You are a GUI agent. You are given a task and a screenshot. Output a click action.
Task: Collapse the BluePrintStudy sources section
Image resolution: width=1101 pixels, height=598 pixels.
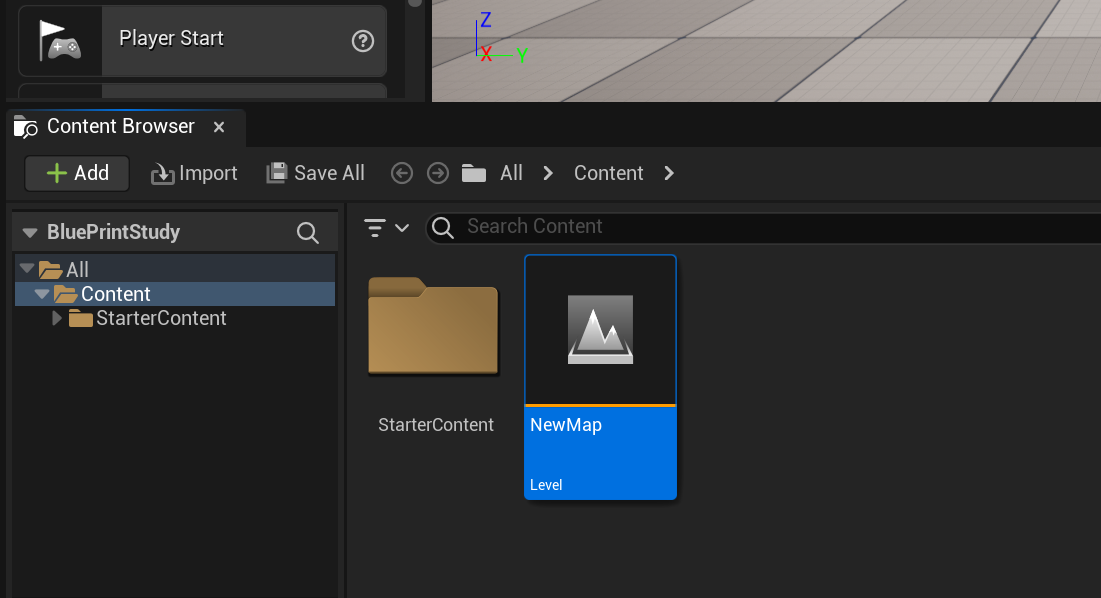pos(29,232)
